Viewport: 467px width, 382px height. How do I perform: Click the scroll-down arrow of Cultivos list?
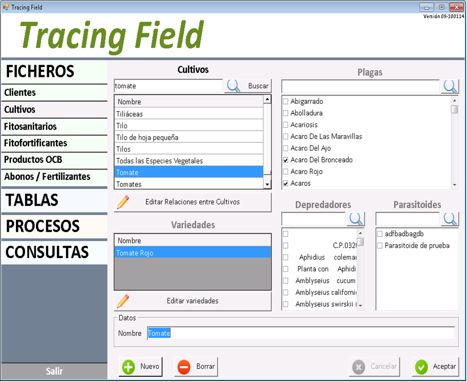click(x=267, y=184)
